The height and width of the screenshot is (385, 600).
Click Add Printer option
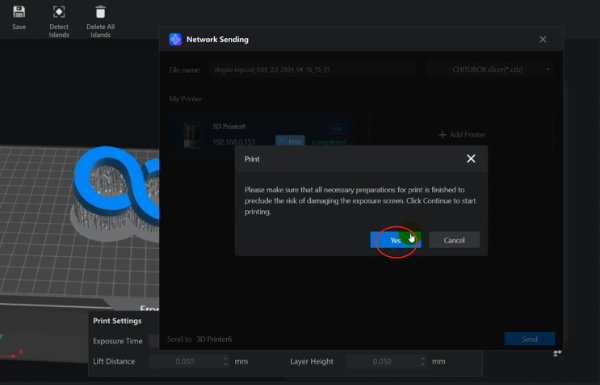(461, 135)
